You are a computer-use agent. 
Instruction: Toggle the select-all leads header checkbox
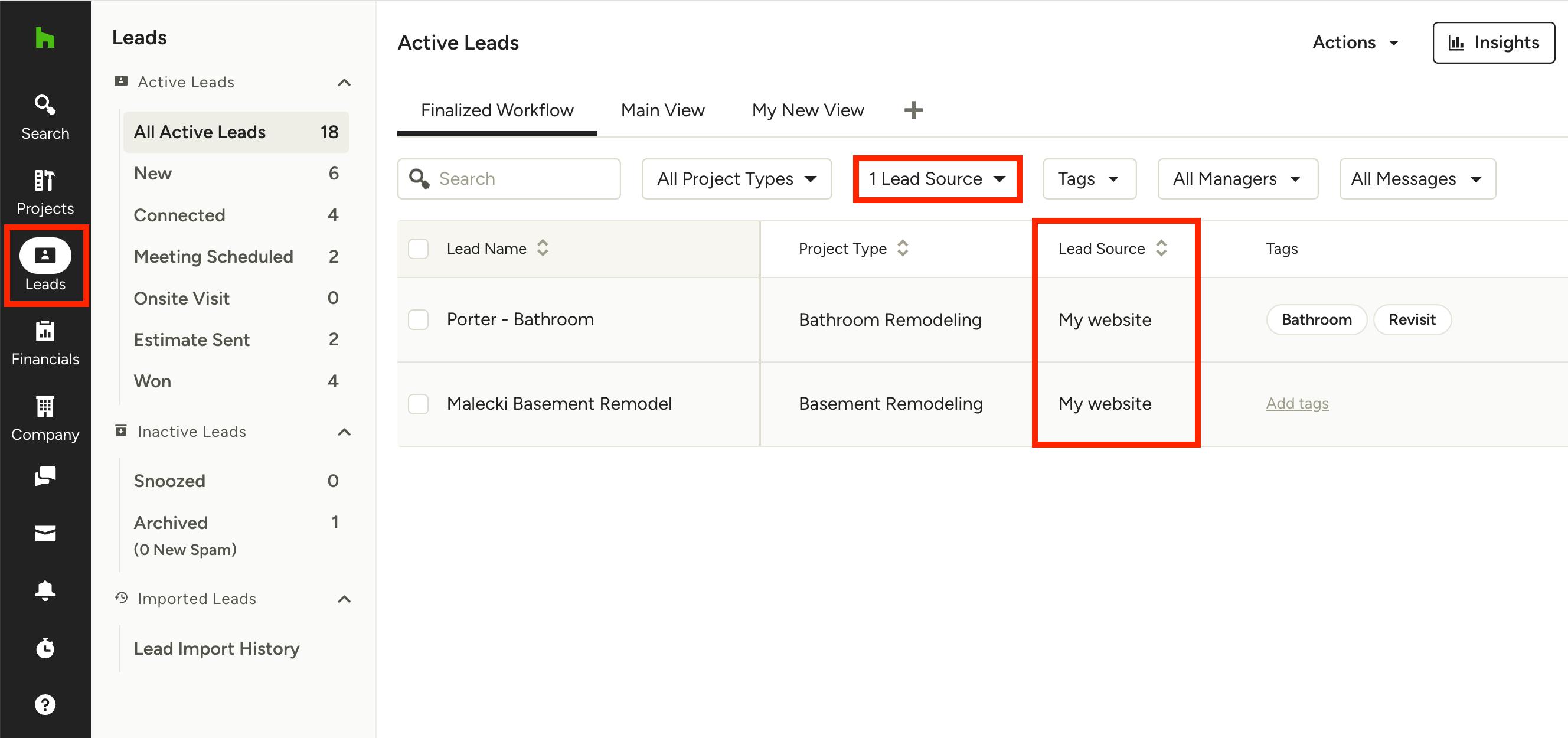[418, 249]
